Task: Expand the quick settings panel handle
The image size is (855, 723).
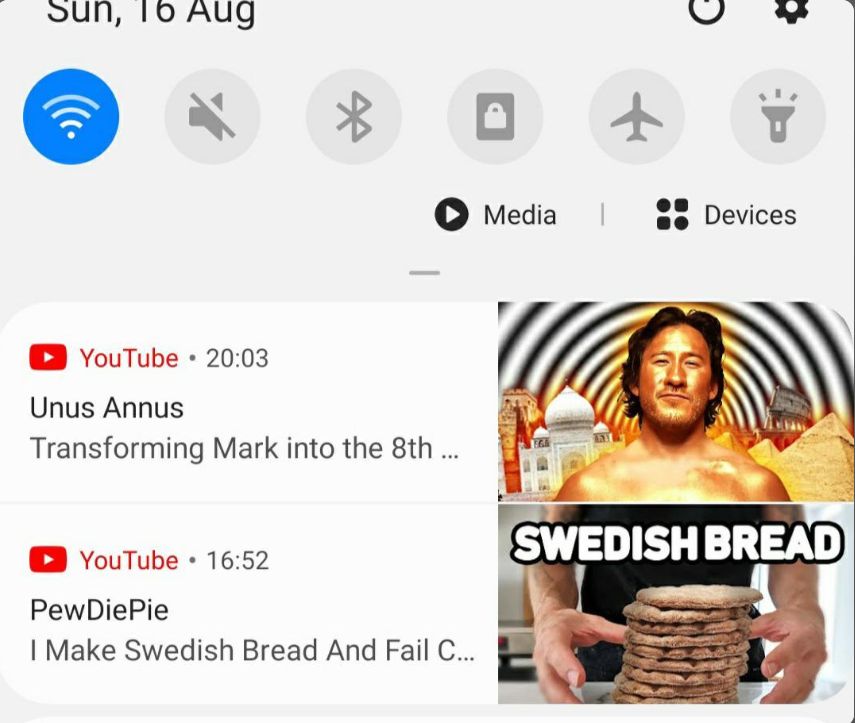Action: [x=424, y=273]
